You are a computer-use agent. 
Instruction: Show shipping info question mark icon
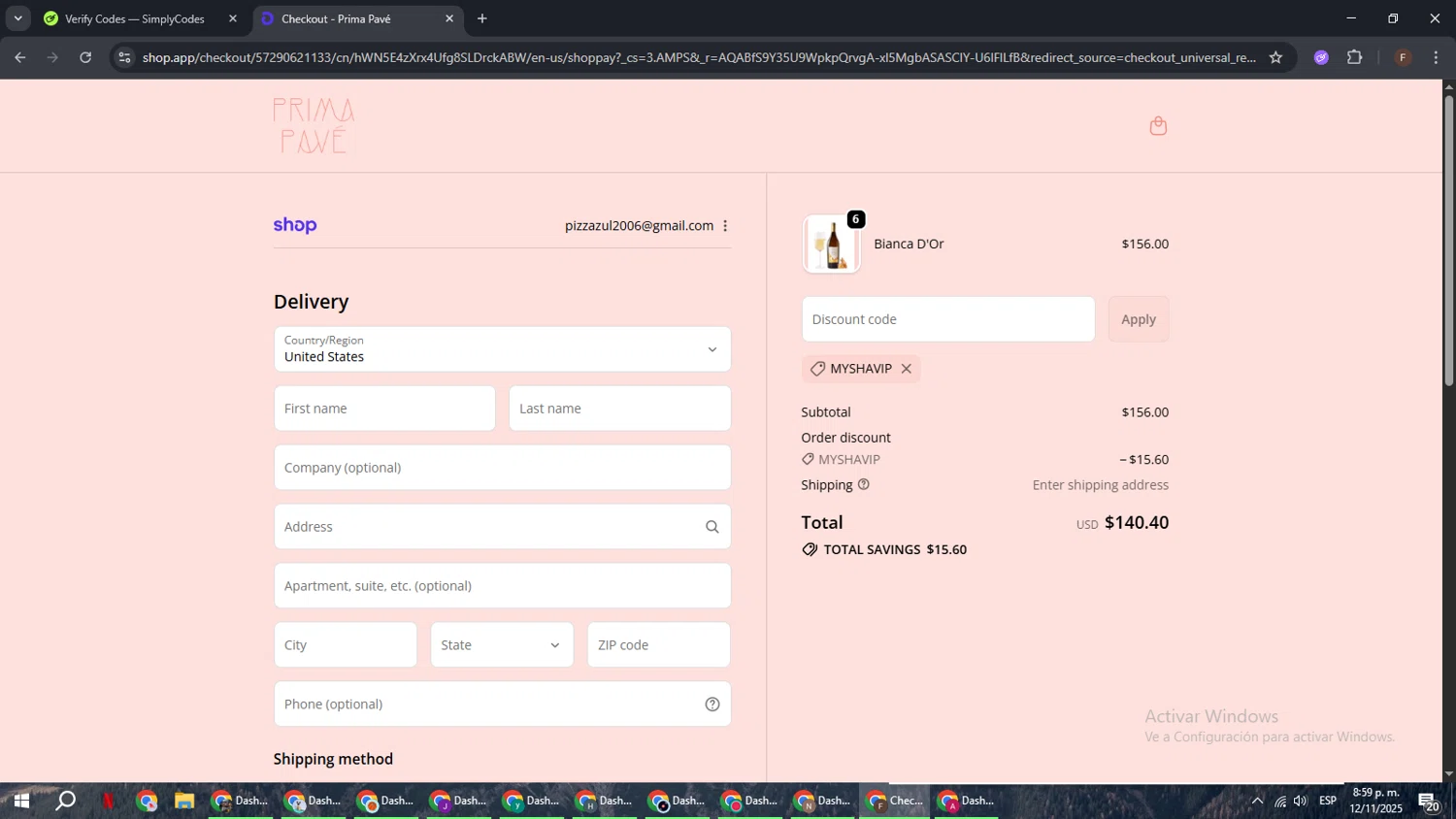(864, 484)
